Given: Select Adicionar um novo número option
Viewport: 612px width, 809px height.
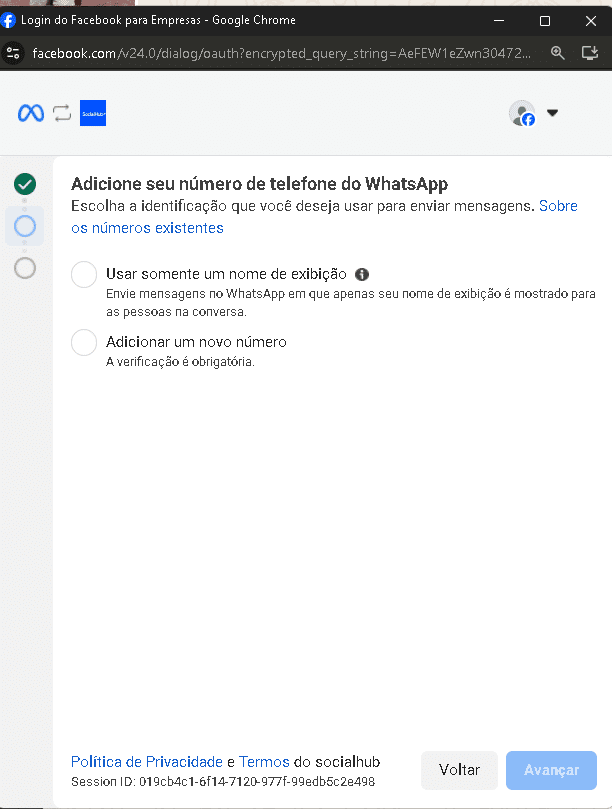Looking at the screenshot, I should (x=84, y=342).
